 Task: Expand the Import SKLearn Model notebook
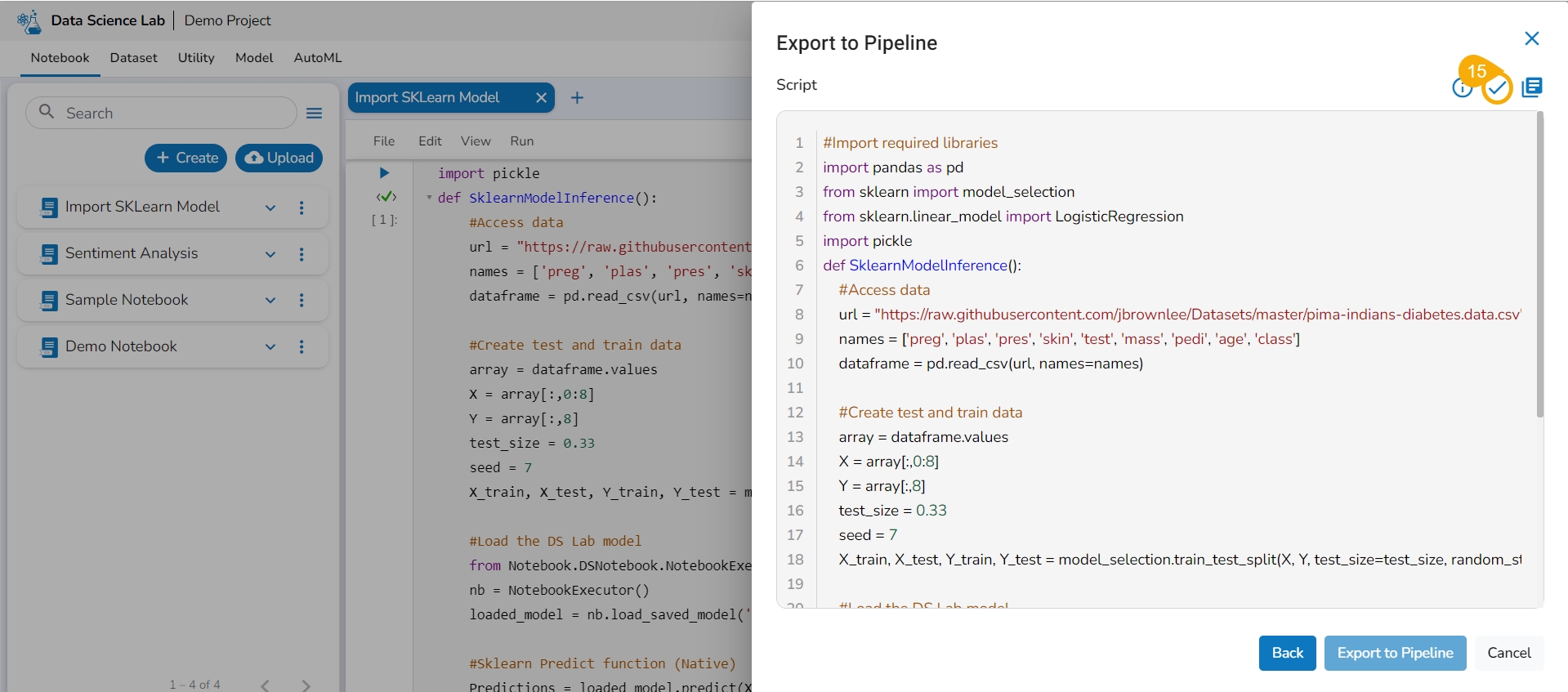tap(270, 208)
